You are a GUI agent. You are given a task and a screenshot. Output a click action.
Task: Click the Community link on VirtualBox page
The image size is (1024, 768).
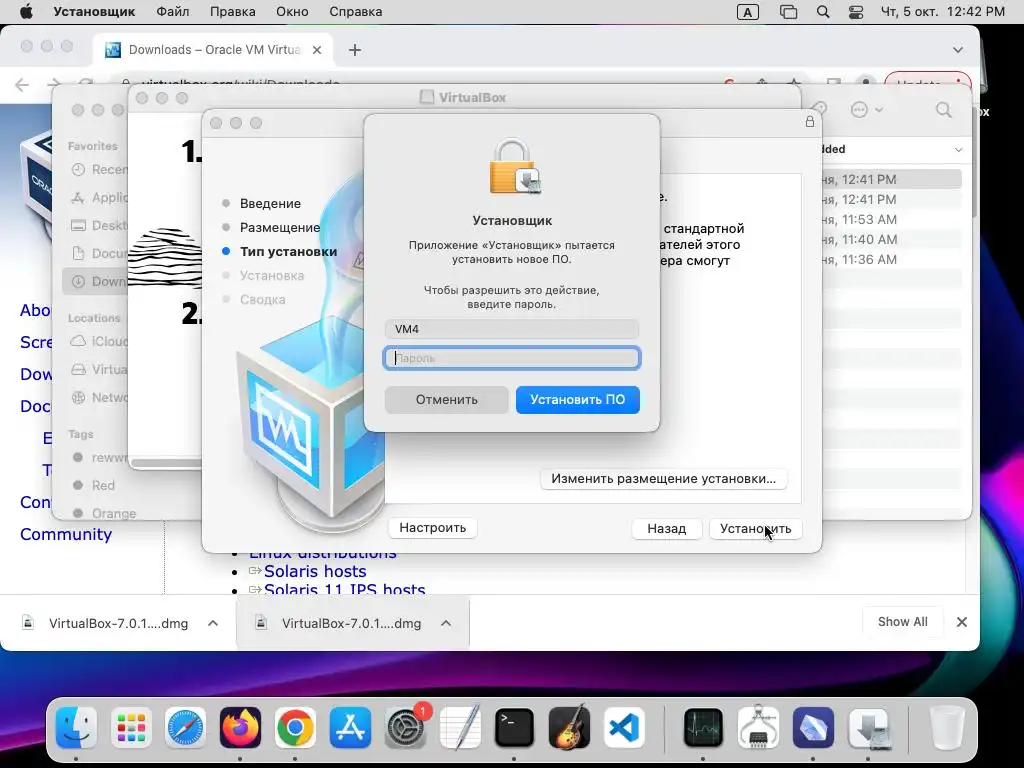coord(66,534)
